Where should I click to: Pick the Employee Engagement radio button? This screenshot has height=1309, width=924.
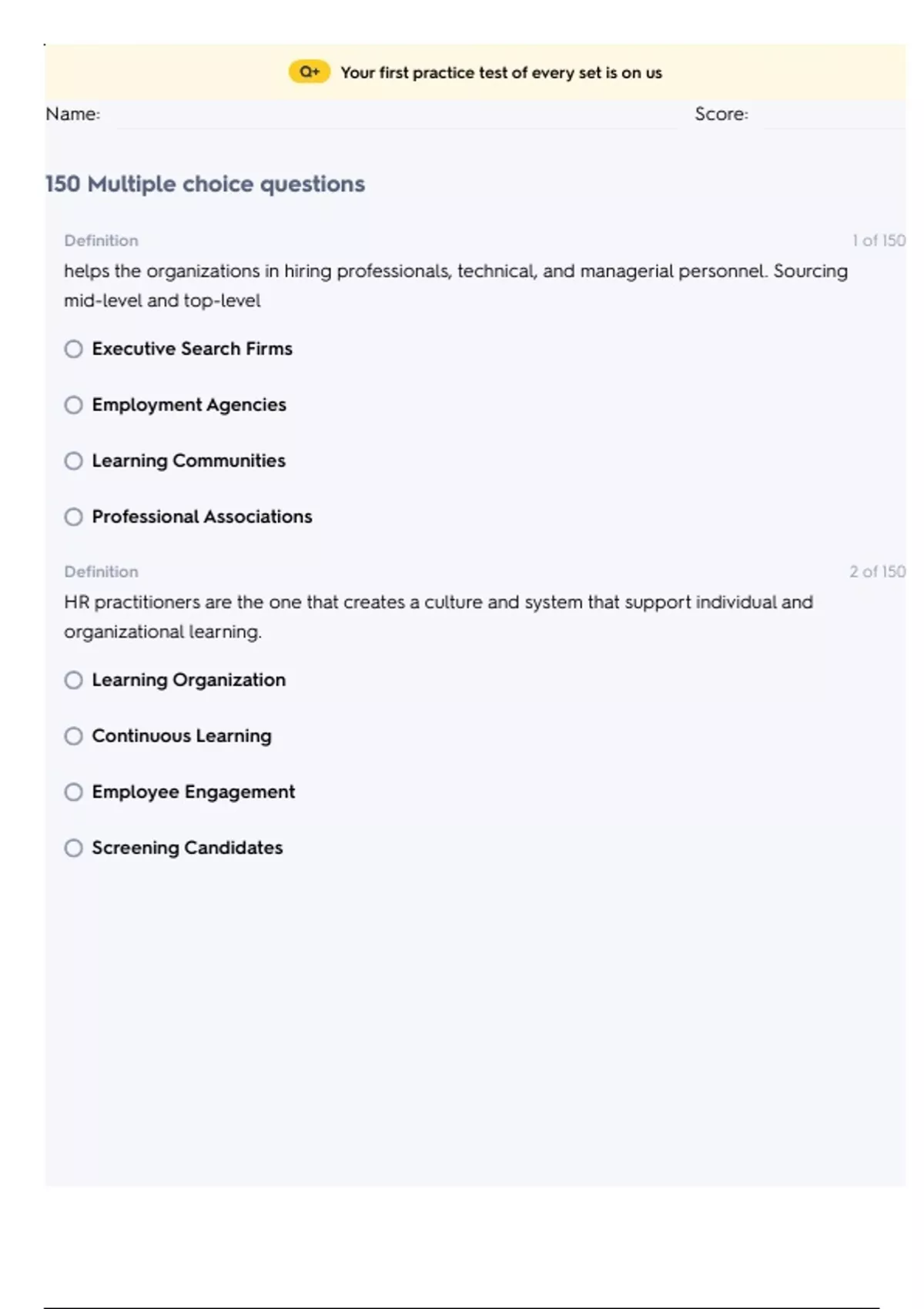[x=73, y=792]
